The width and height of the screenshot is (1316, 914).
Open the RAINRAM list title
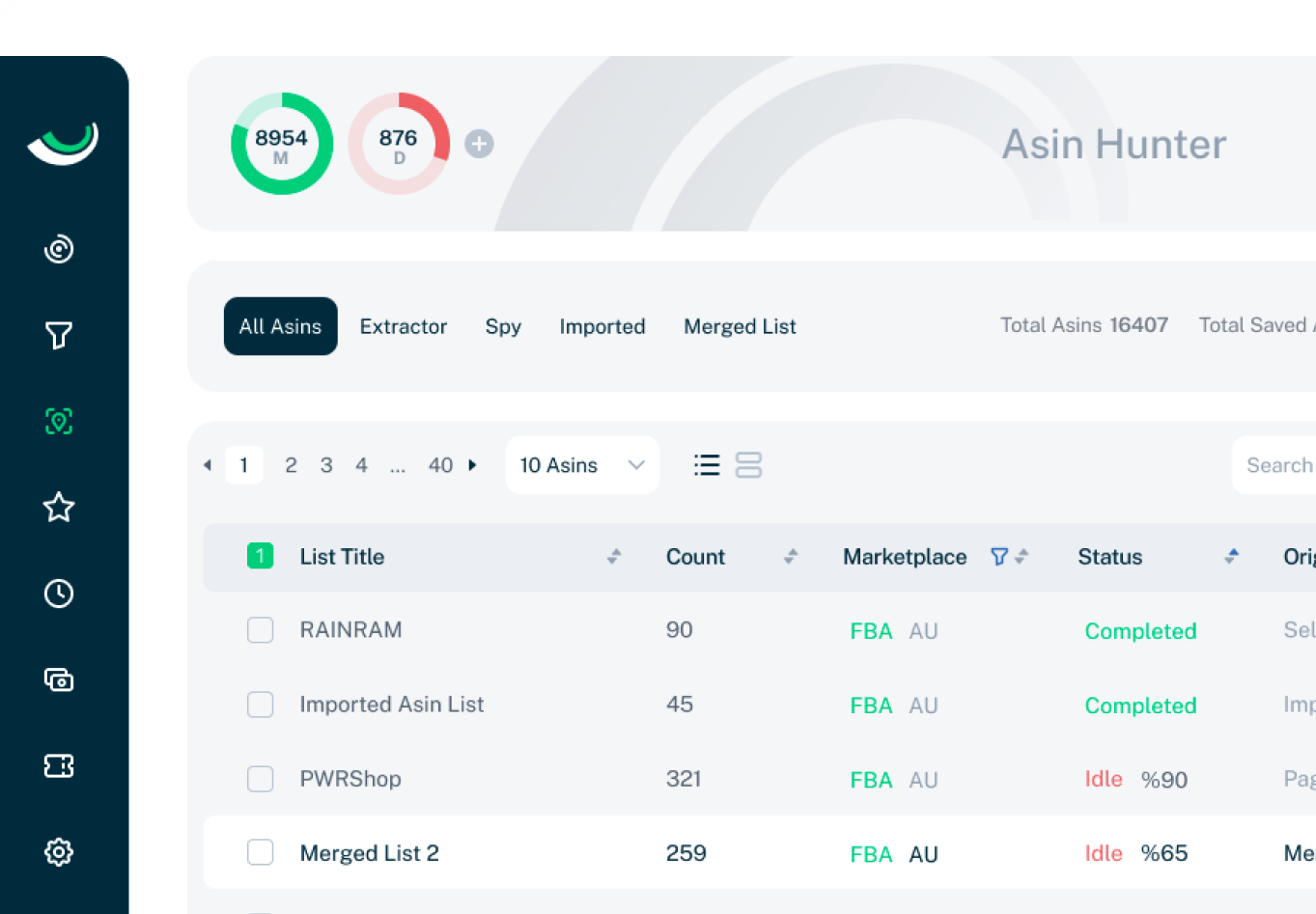(x=350, y=630)
